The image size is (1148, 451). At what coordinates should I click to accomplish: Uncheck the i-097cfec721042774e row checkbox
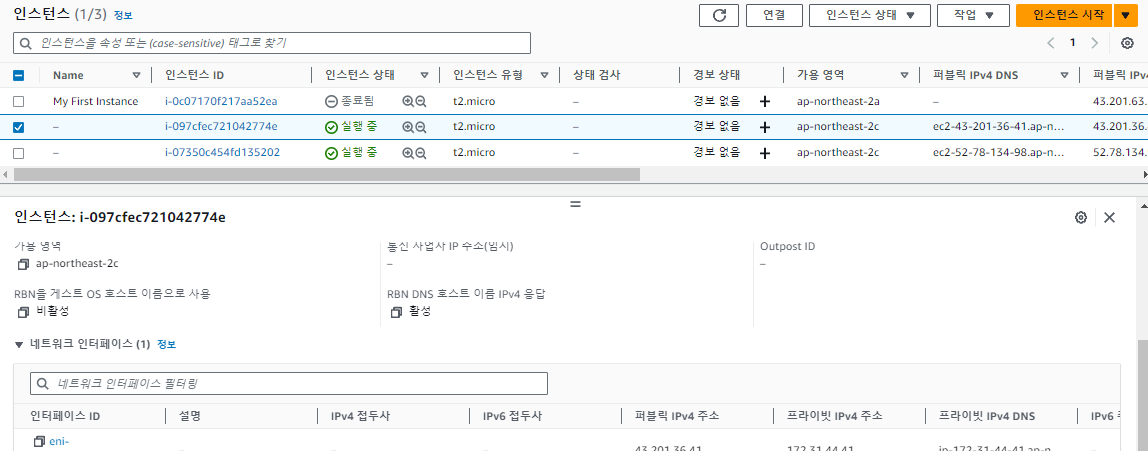tap(19, 127)
